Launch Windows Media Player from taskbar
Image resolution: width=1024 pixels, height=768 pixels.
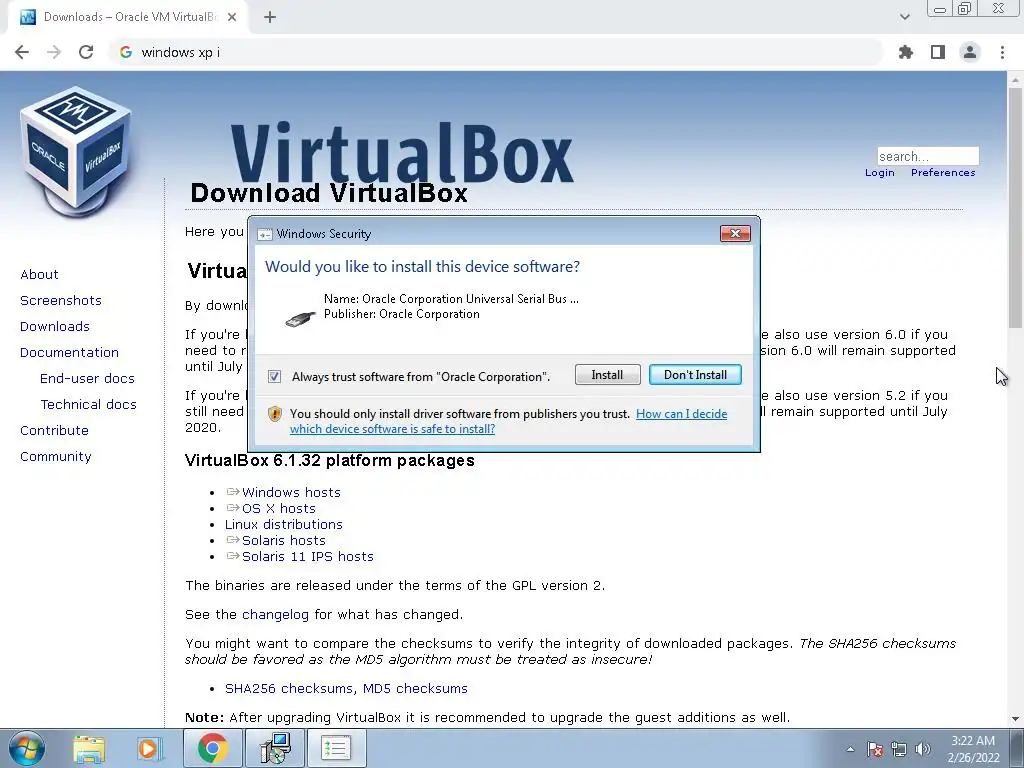coord(149,748)
